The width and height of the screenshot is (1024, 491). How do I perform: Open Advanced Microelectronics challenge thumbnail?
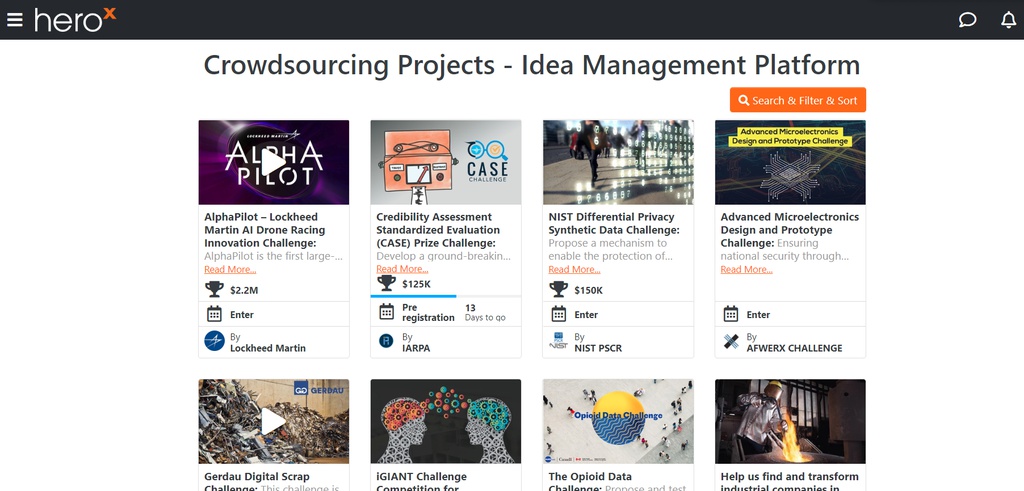coord(790,162)
